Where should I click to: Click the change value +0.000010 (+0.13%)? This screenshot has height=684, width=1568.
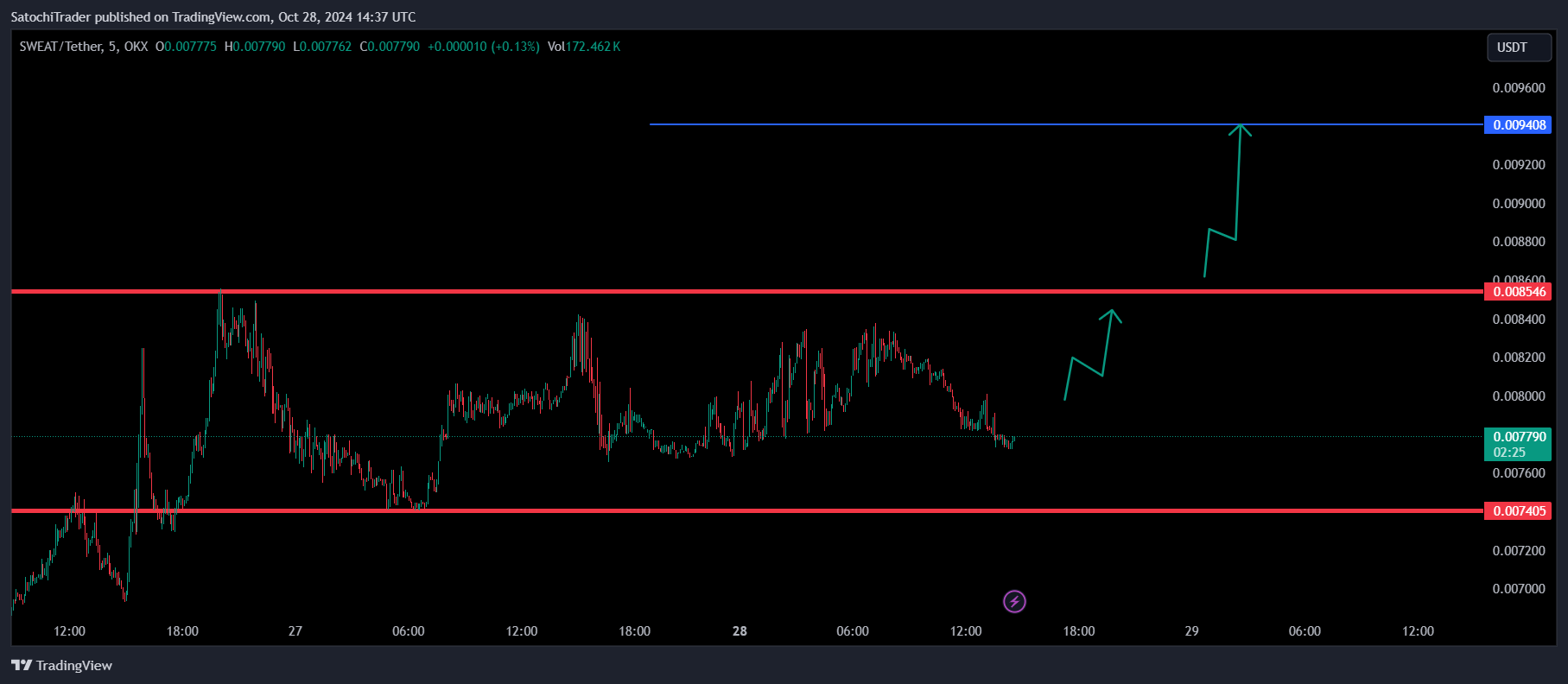click(484, 47)
